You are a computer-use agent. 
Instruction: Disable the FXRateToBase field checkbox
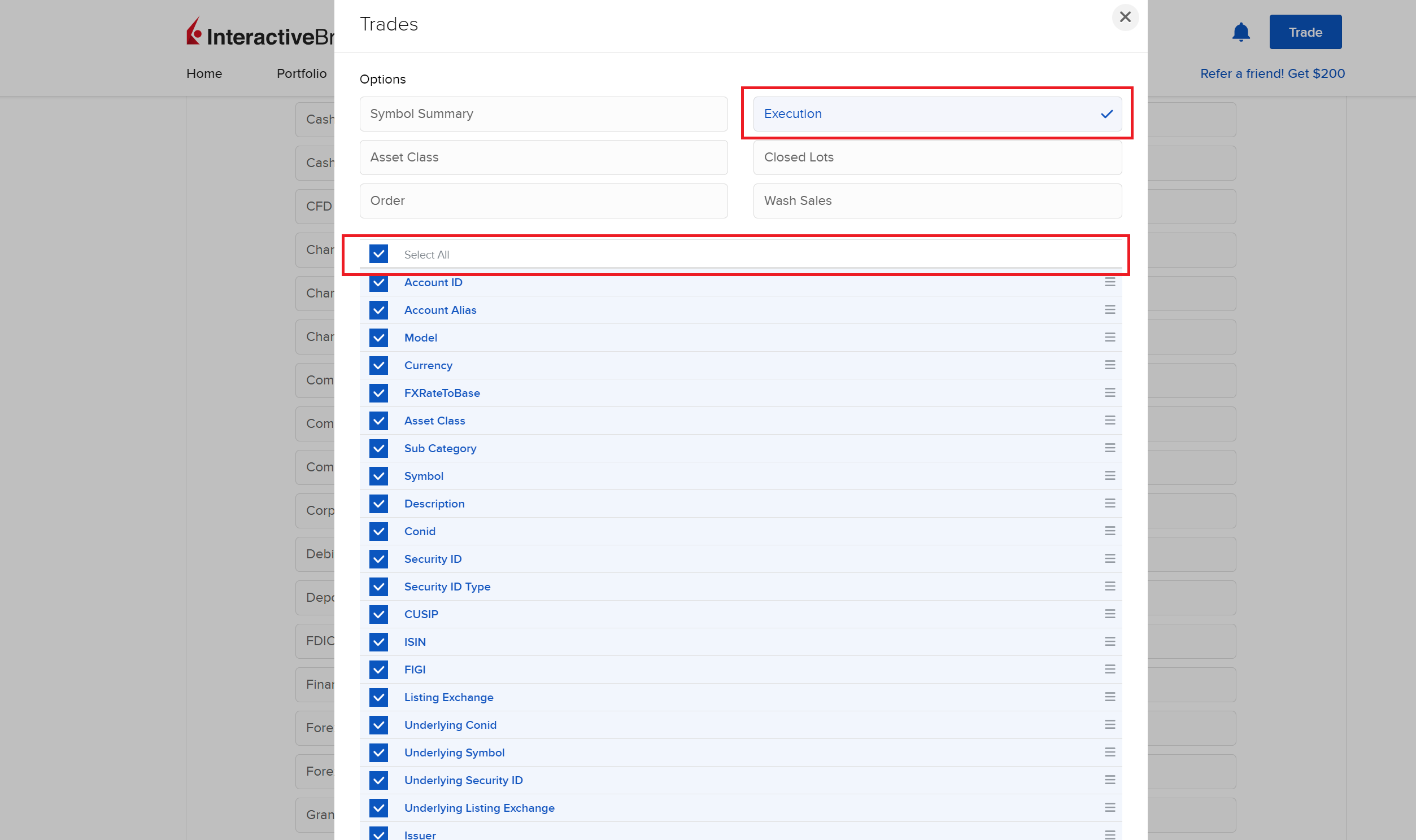pyautogui.click(x=378, y=393)
